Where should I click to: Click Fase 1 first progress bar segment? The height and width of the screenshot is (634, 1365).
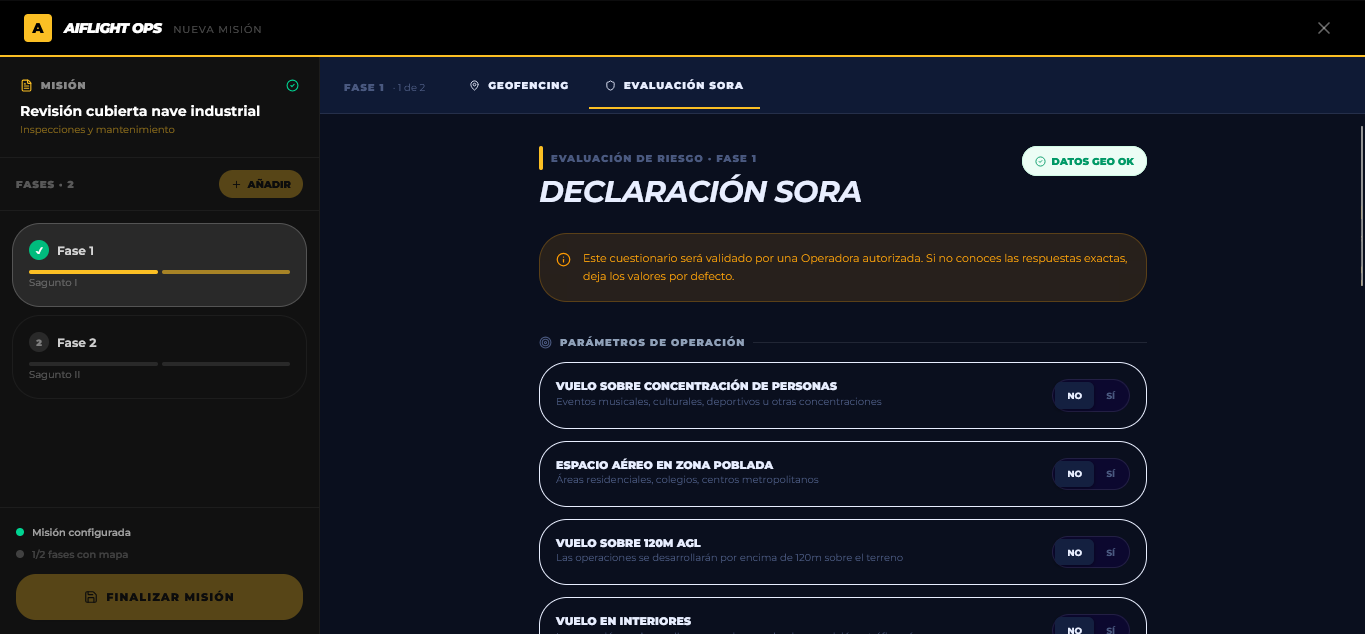pyautogui.click(x=93, y=271)
